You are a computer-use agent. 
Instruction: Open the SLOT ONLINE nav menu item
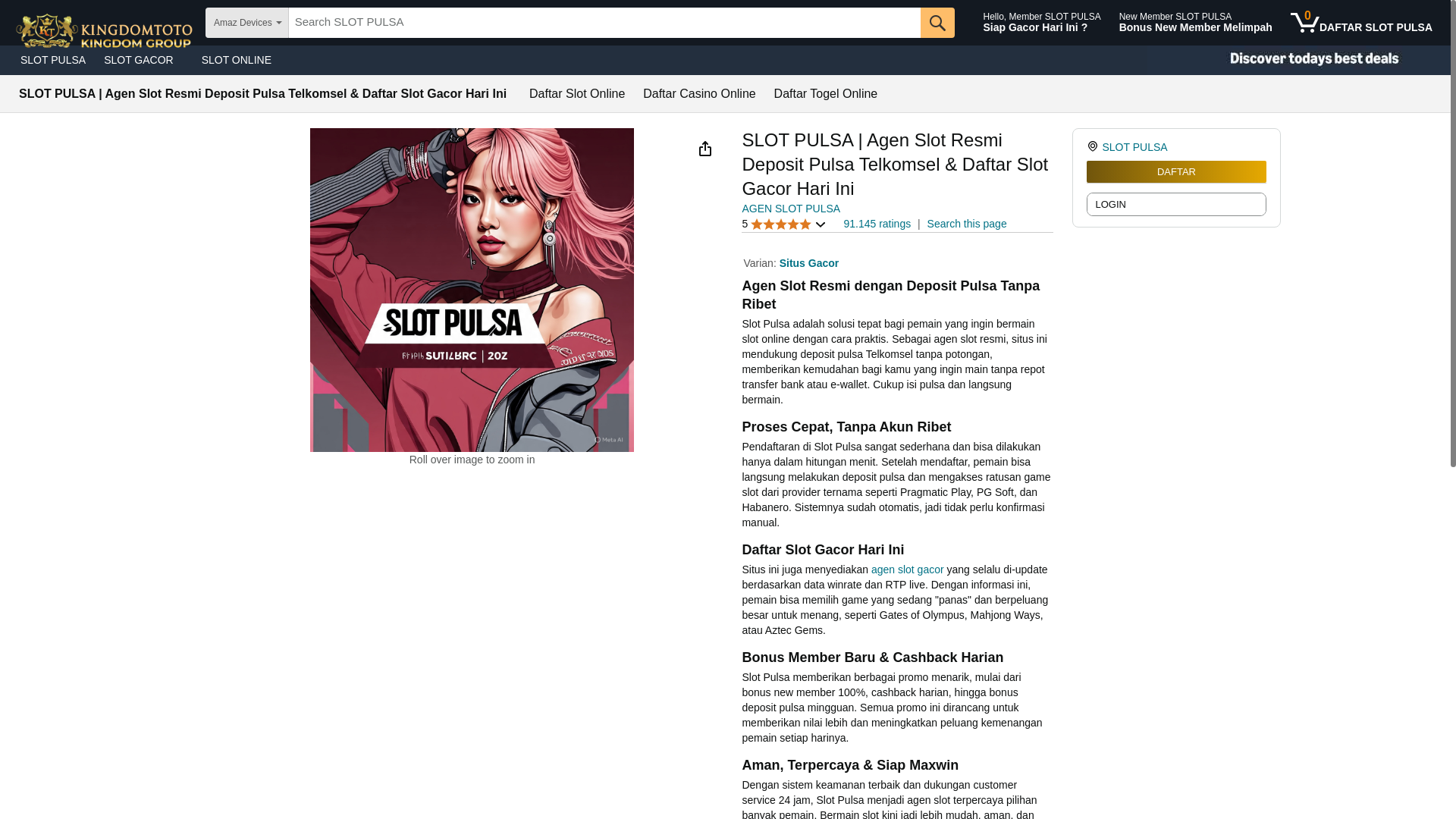(x=237, y=60)
